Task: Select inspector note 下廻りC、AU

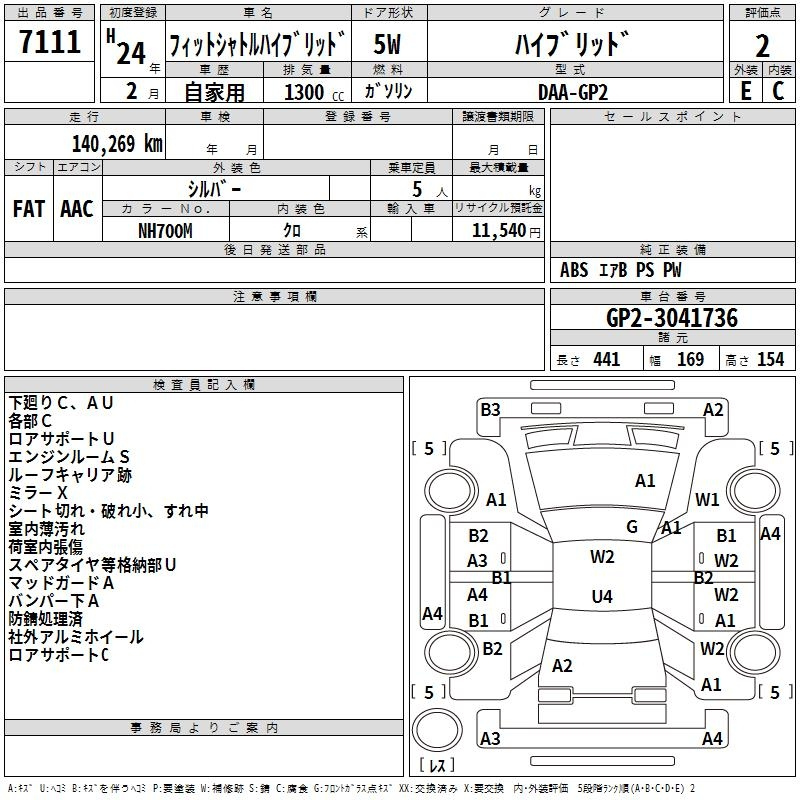Action: click(x=60, y=403)
